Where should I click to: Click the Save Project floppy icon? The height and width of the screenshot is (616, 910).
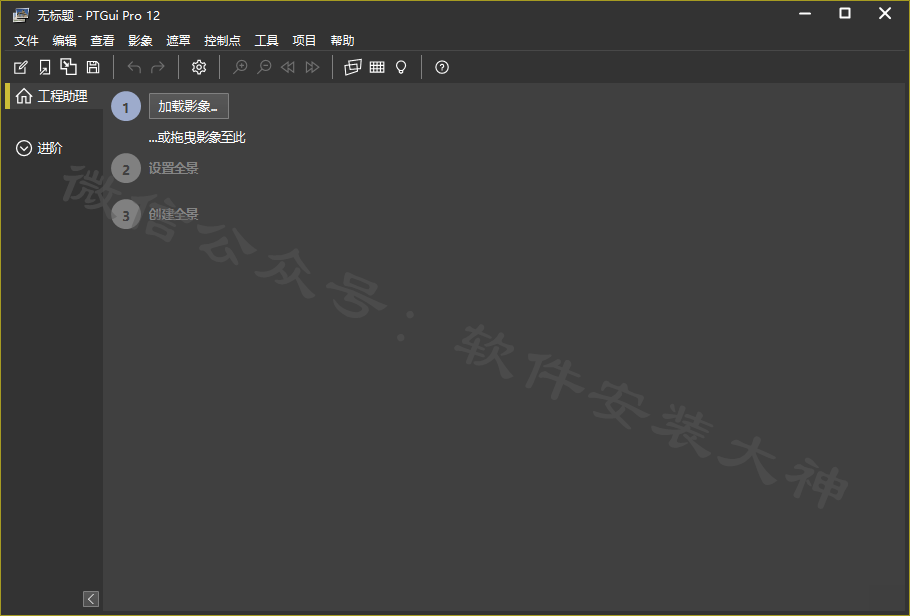[93, 67]
